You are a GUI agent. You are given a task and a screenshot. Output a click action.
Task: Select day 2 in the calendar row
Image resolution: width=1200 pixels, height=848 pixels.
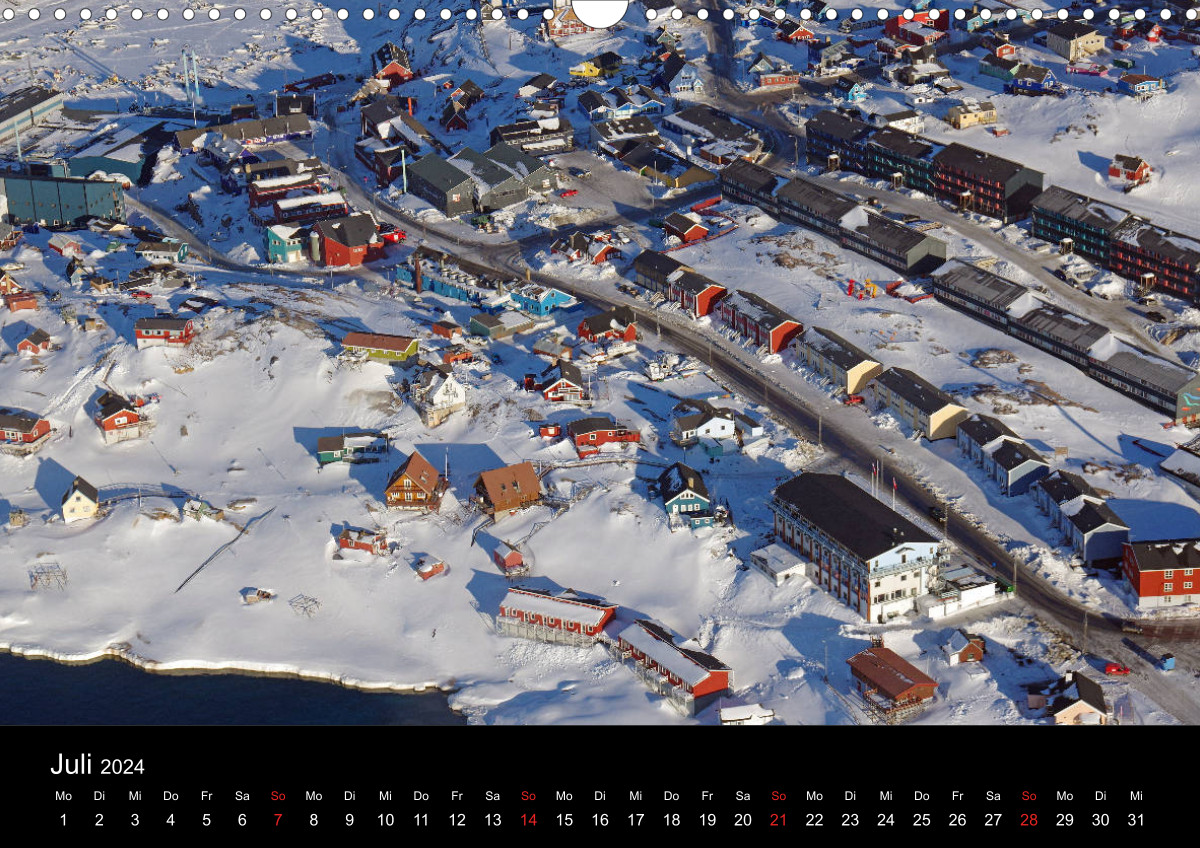[x=99, y=820]
